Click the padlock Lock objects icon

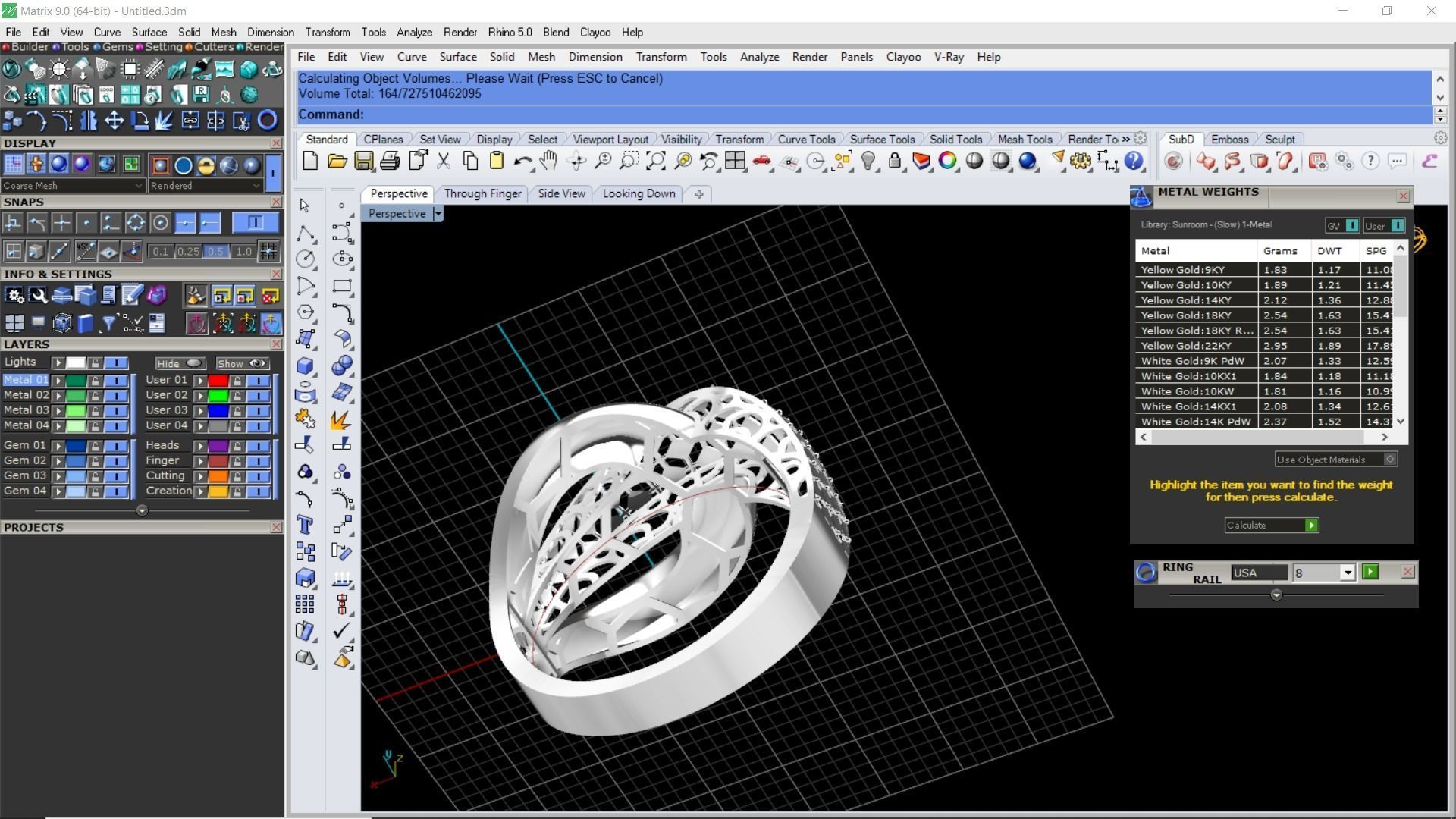click(x=895, y=161)
